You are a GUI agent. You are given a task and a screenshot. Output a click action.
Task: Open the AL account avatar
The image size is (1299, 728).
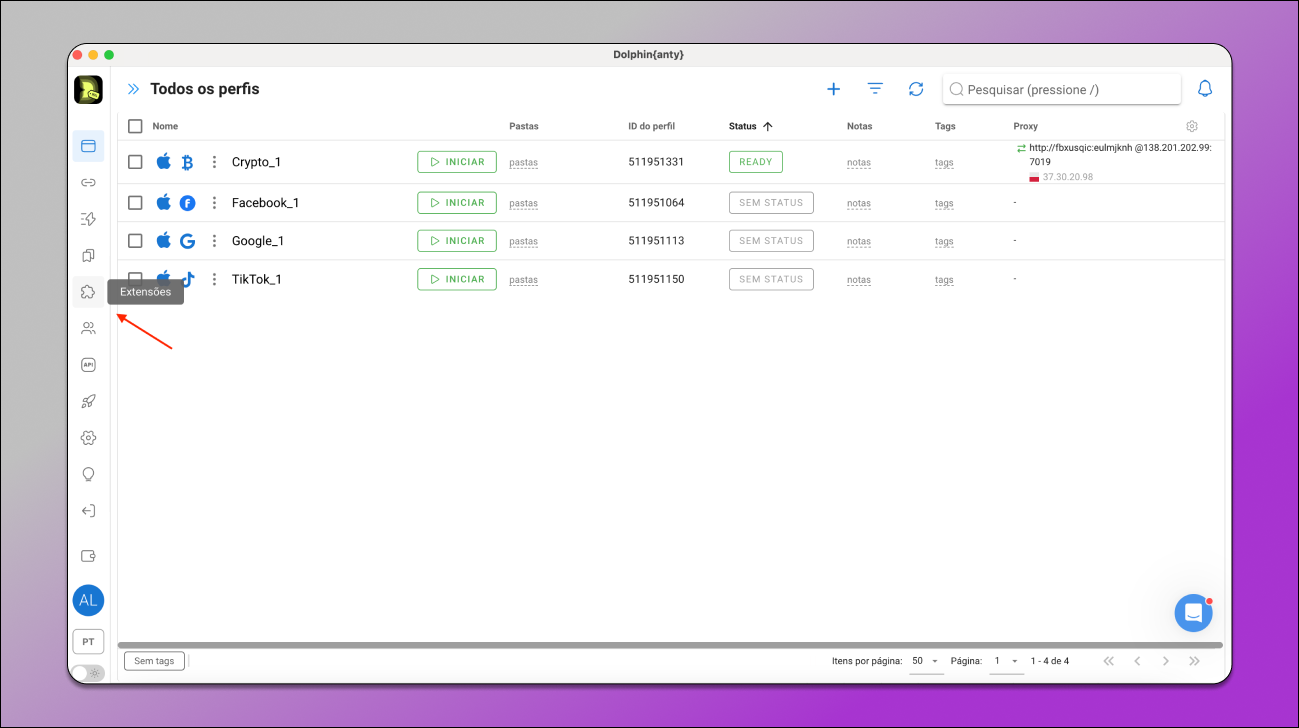[x=88, y=600]
